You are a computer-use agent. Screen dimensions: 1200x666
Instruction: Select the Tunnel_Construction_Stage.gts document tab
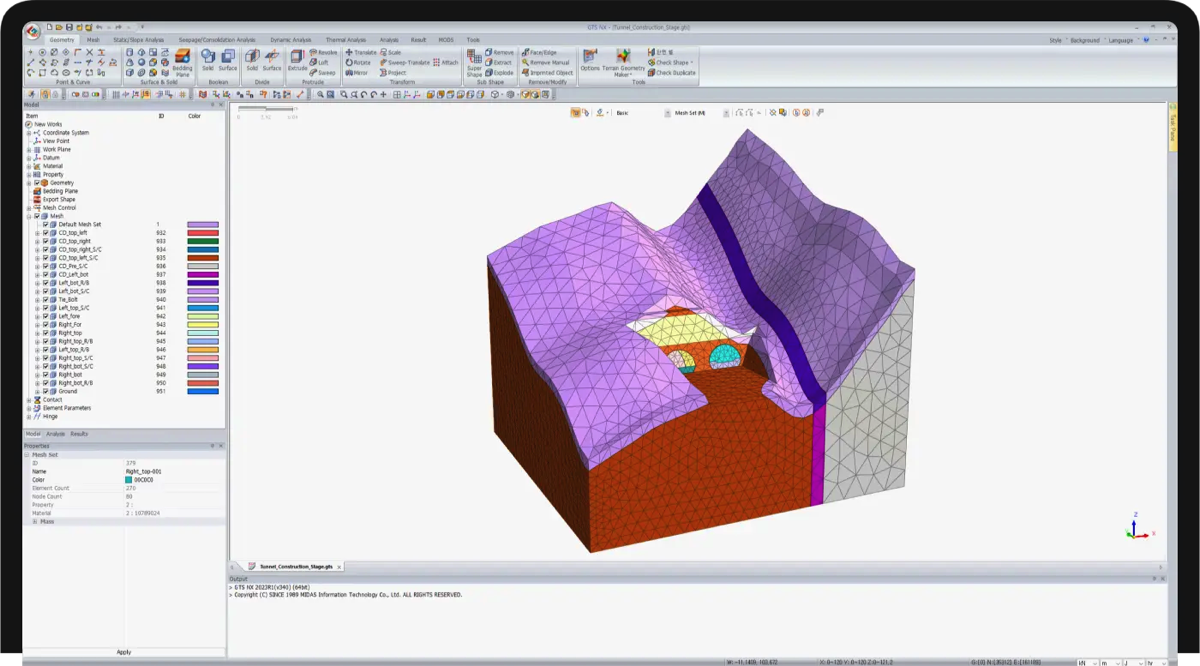point(294,566)
